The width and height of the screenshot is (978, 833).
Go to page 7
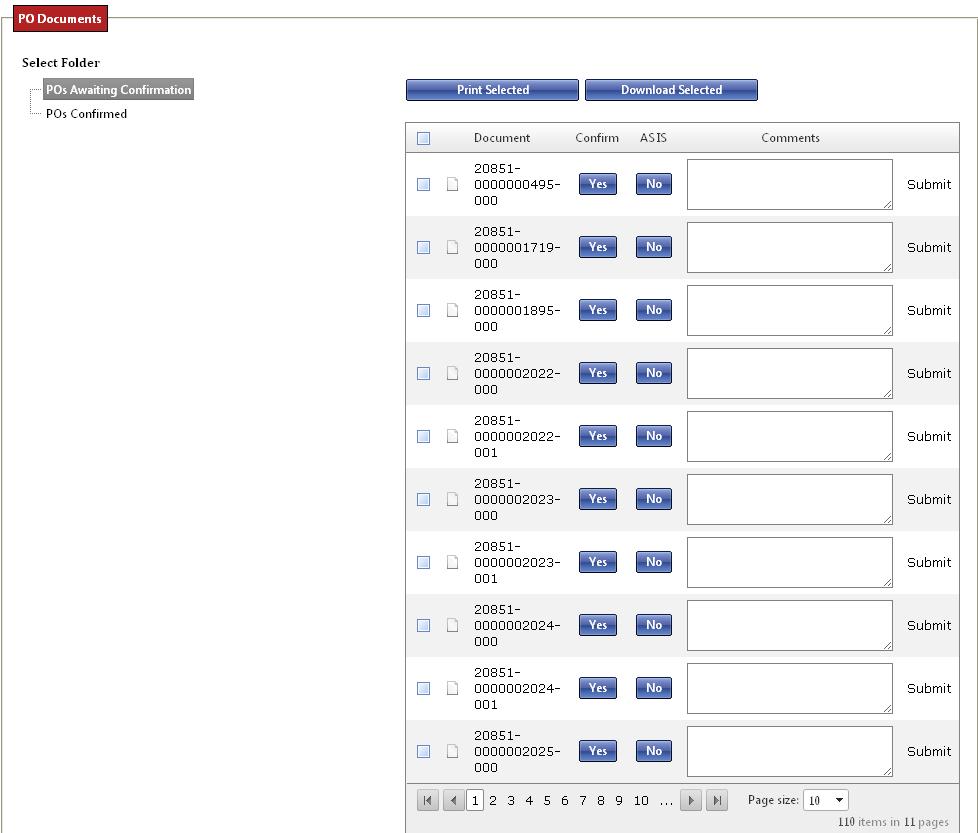coord(583,800)
